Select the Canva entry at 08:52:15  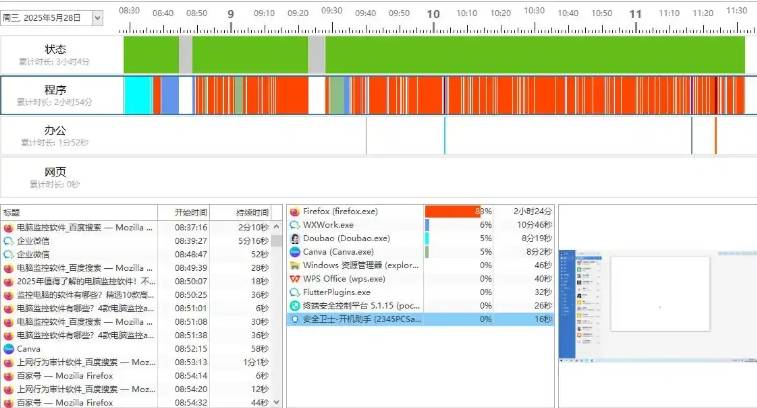(80, 349)
